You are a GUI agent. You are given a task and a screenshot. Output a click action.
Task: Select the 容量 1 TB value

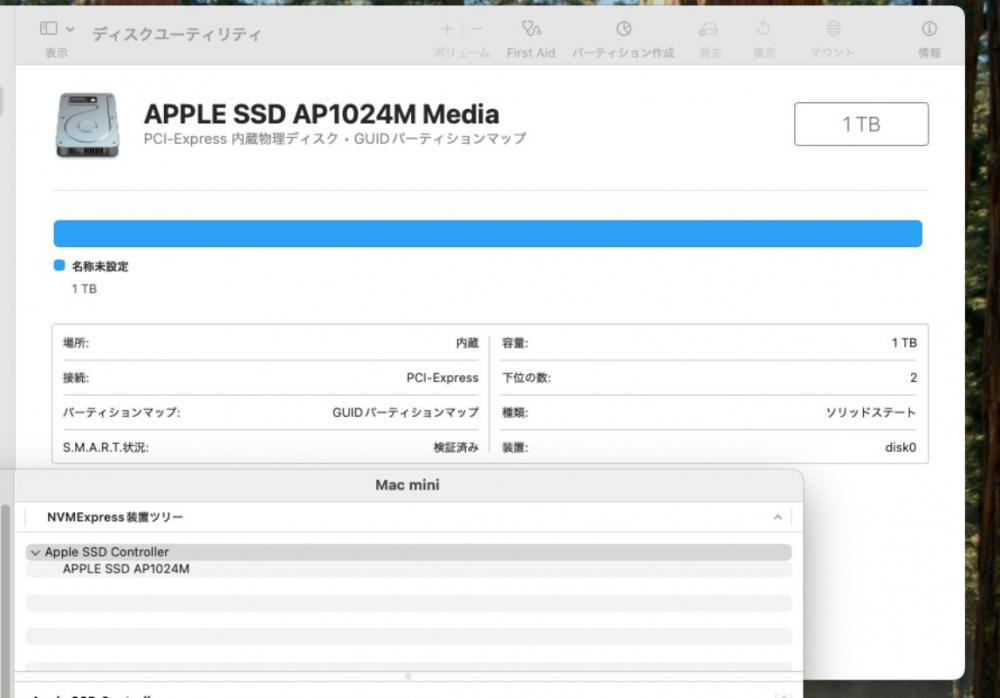[x=904, y=343]
